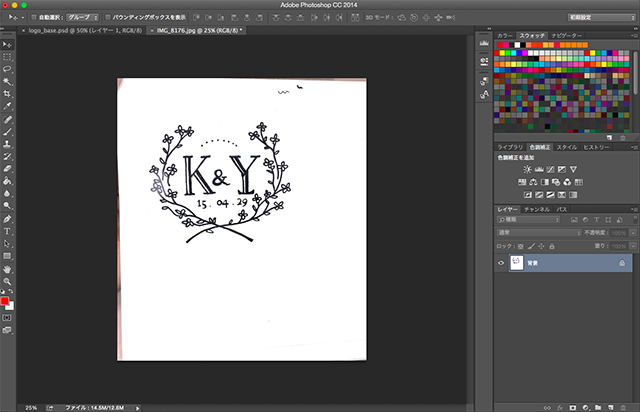Toggle lock transparent pixels in Layers
Viewport: 640px width, 412px height.
coord(520,246)
